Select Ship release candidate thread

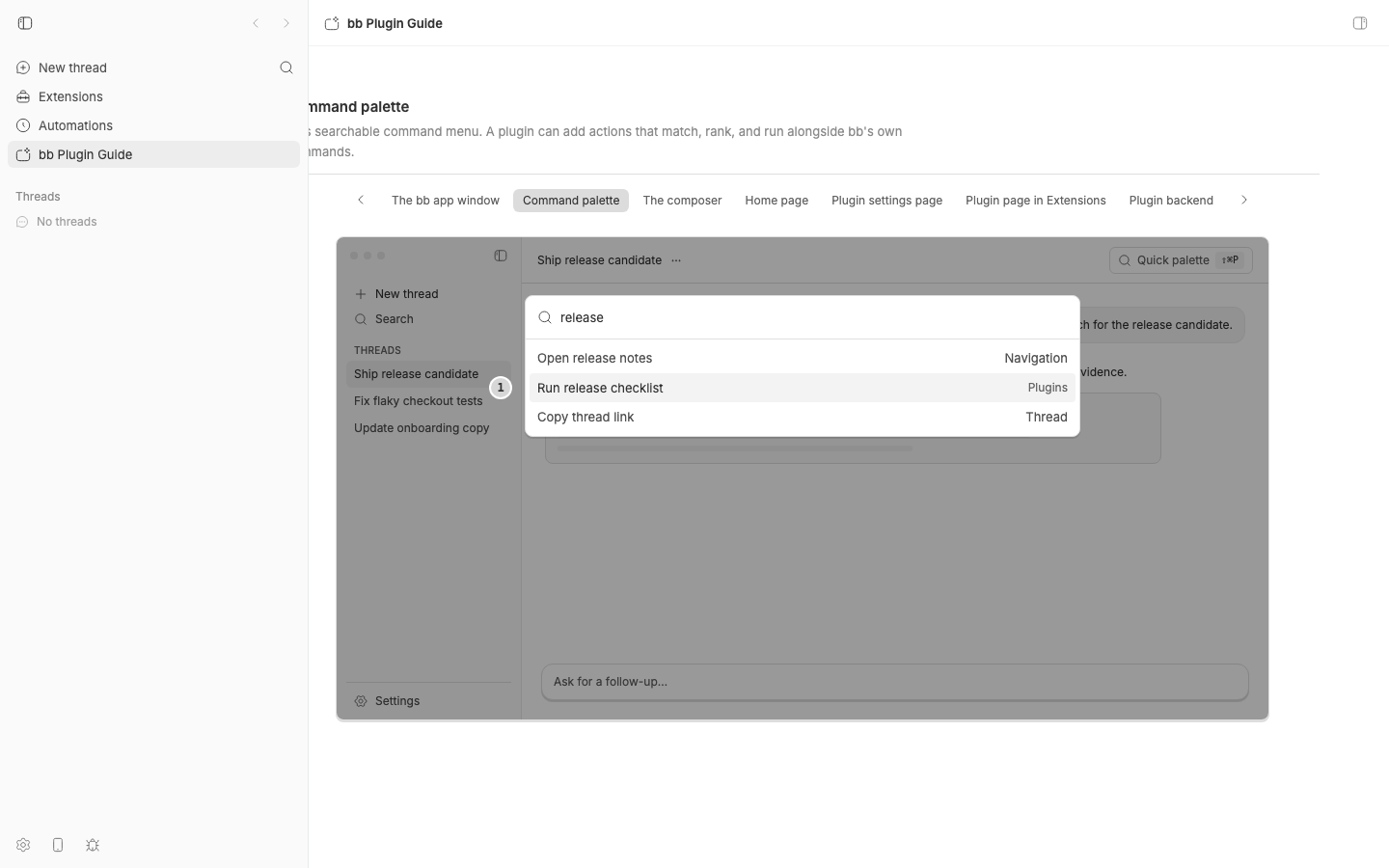coord(428,374)
